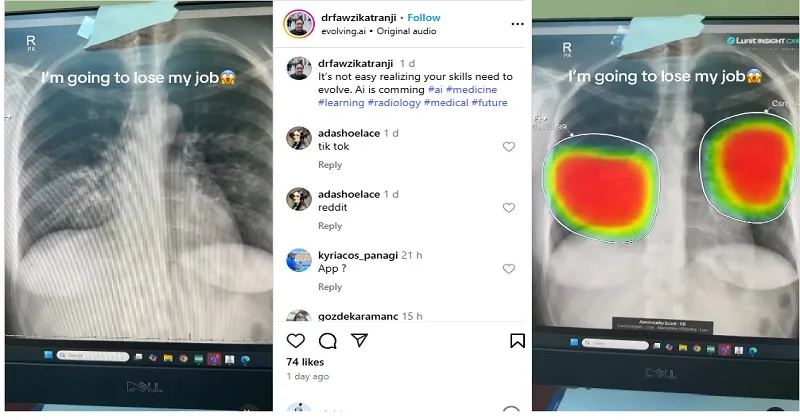Save the post with bookmark icon

pos(517,340)
